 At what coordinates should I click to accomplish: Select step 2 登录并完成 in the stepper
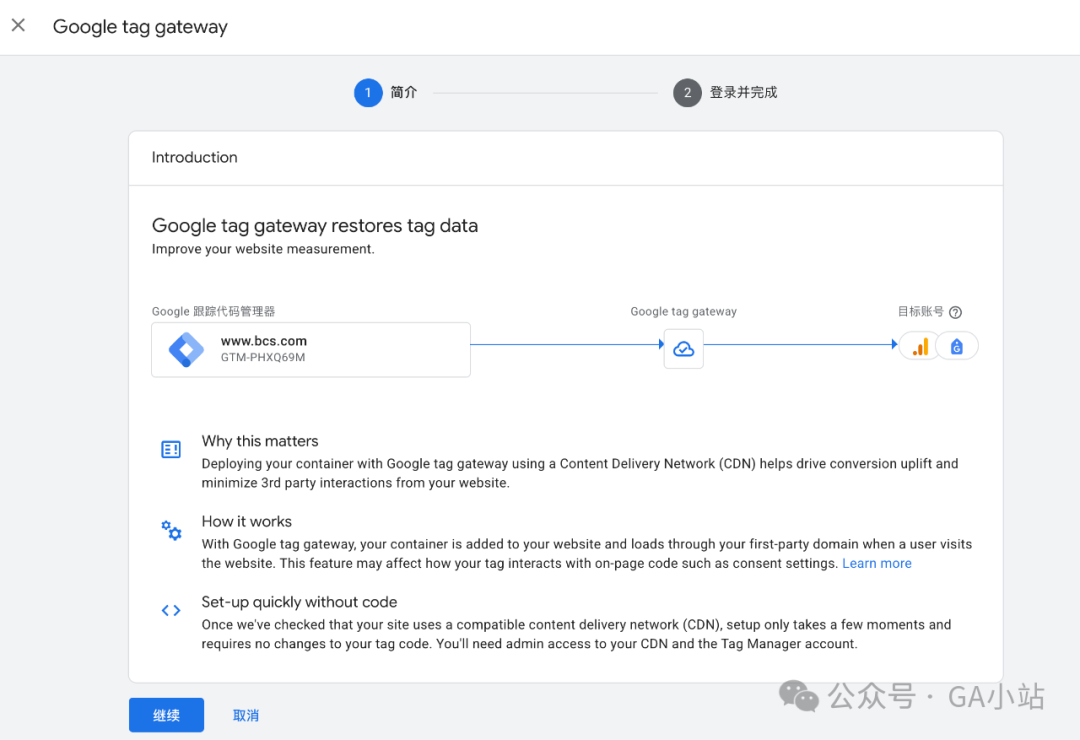pyautogui.click(x=725, y=92)
